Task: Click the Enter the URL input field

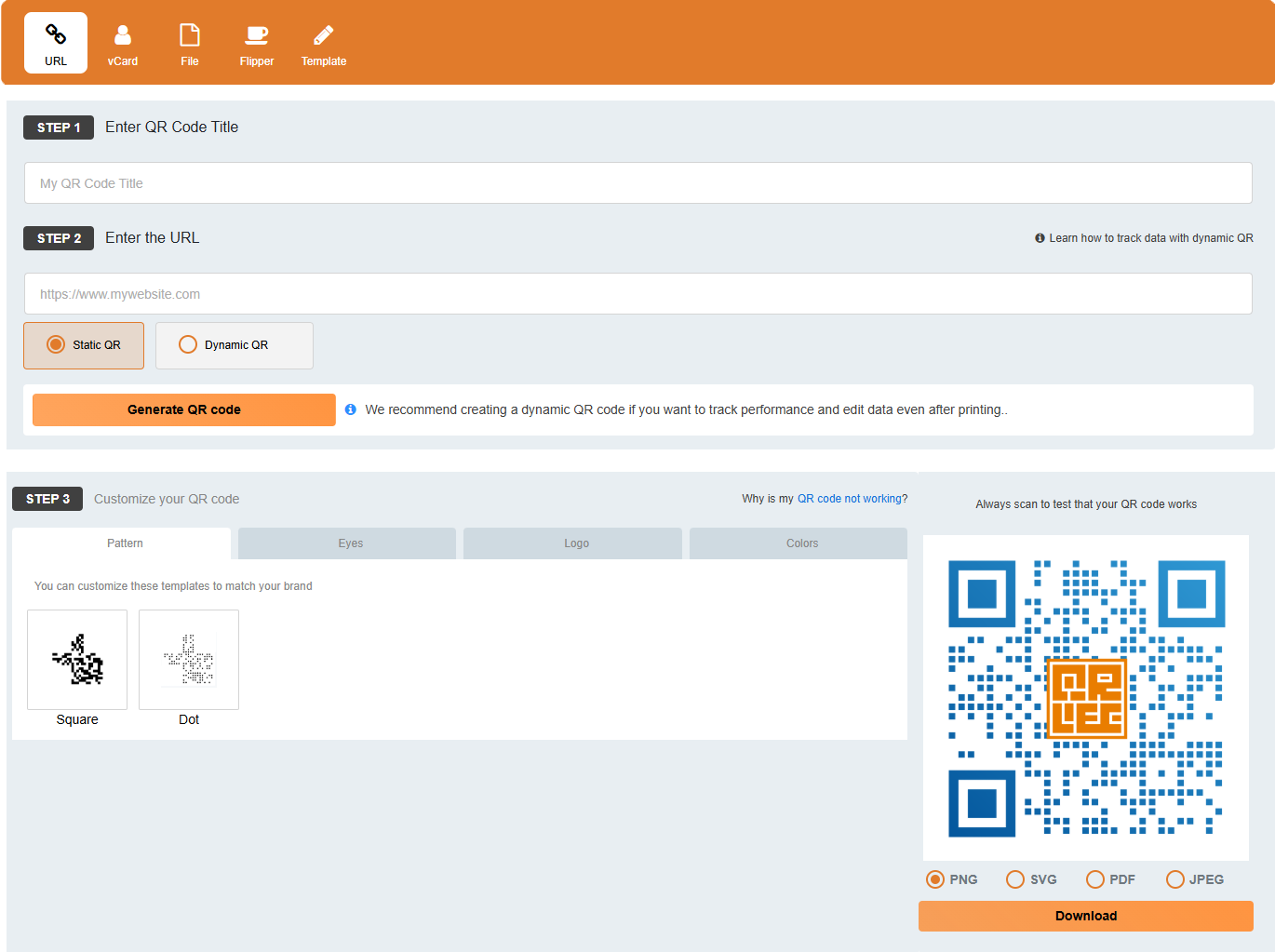Action: click(637, 294)
